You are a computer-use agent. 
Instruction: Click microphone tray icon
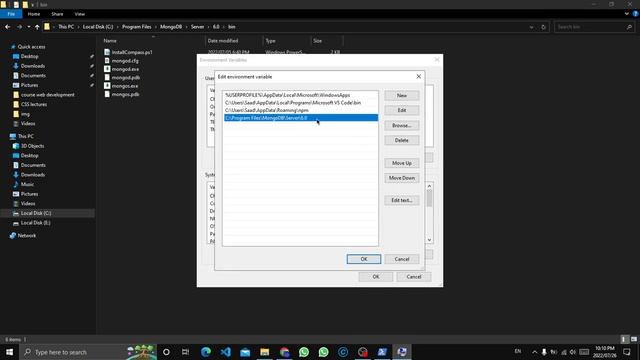pos(544,352)
